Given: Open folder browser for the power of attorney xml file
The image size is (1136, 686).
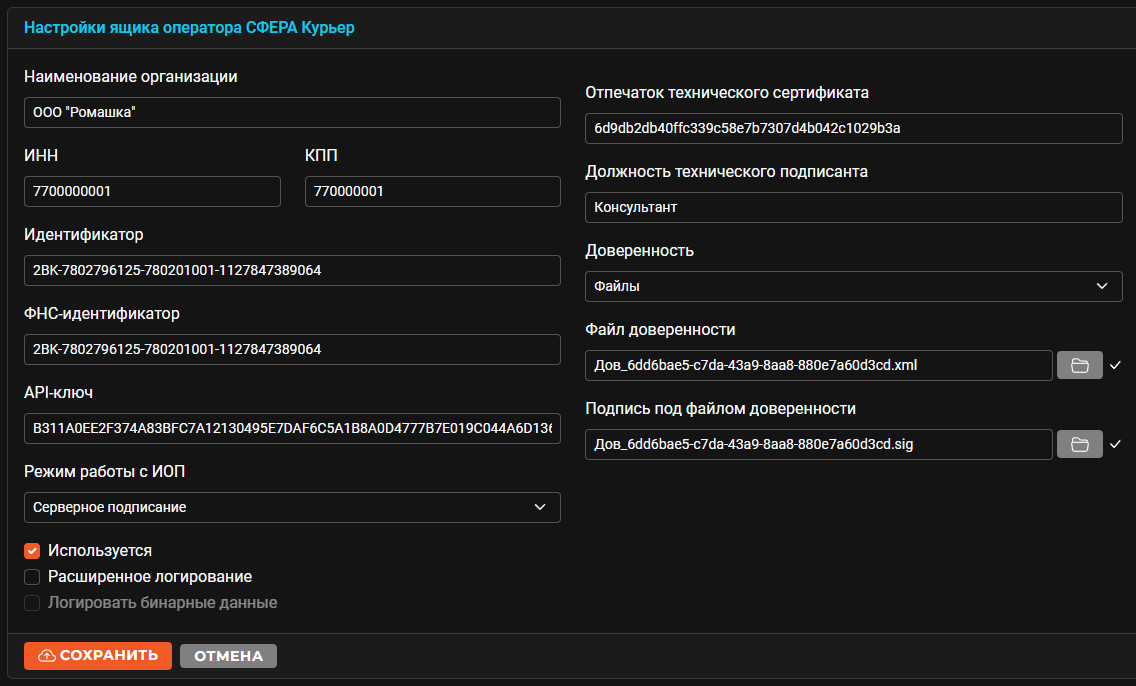Looking at the screenshot, I should [1079, 365].
